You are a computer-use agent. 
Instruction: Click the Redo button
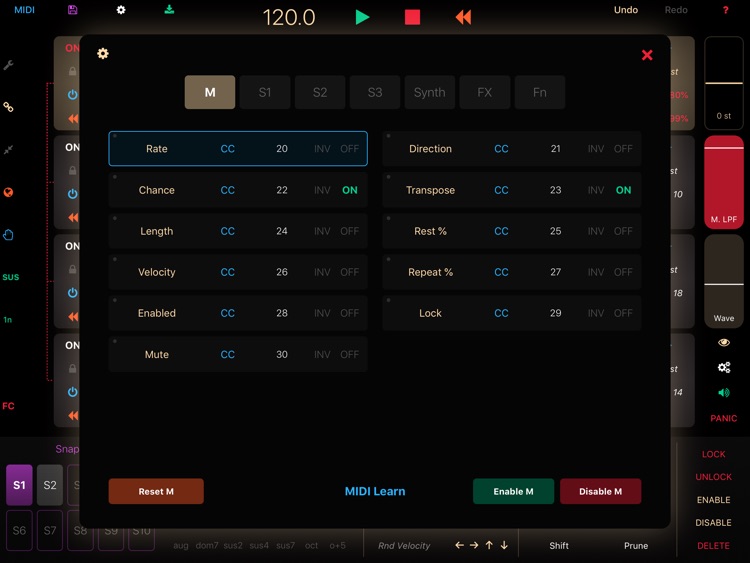pyautogui.click(x=676, y=10)
